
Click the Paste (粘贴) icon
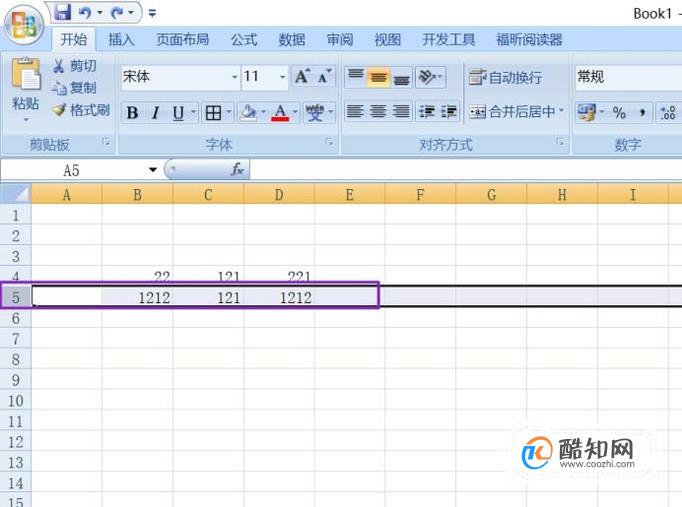25,74
